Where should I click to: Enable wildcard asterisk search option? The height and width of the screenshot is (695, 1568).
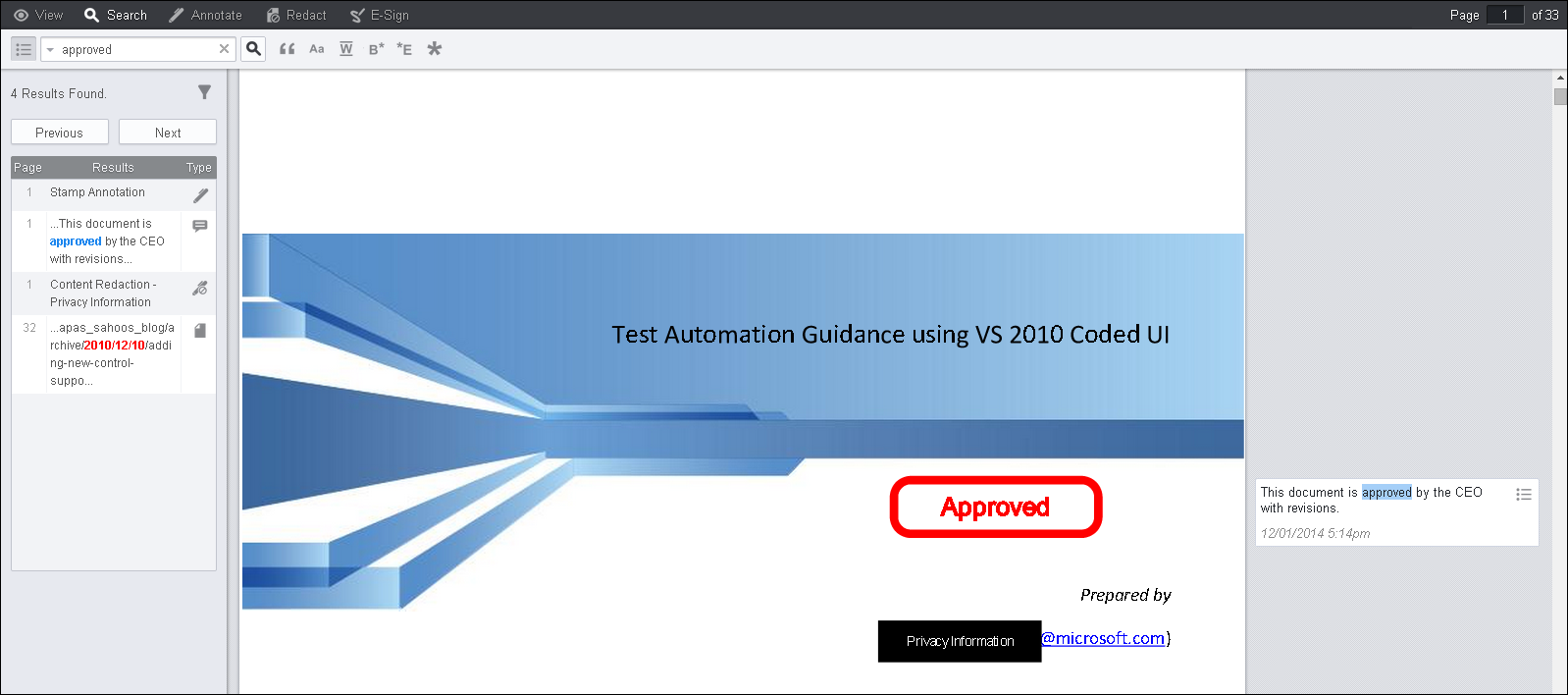[434, 49]
